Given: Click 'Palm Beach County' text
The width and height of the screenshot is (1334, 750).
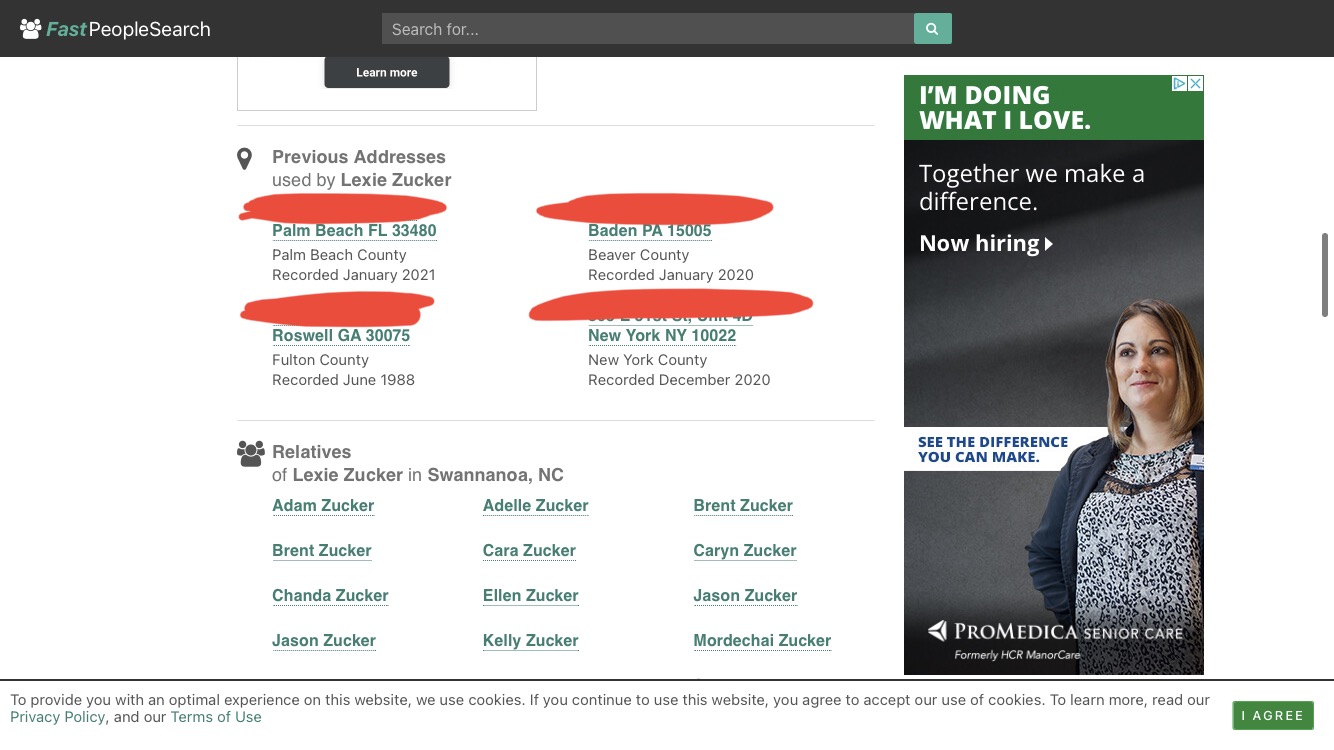Looking at the screenshot, I should click(339, 255).
